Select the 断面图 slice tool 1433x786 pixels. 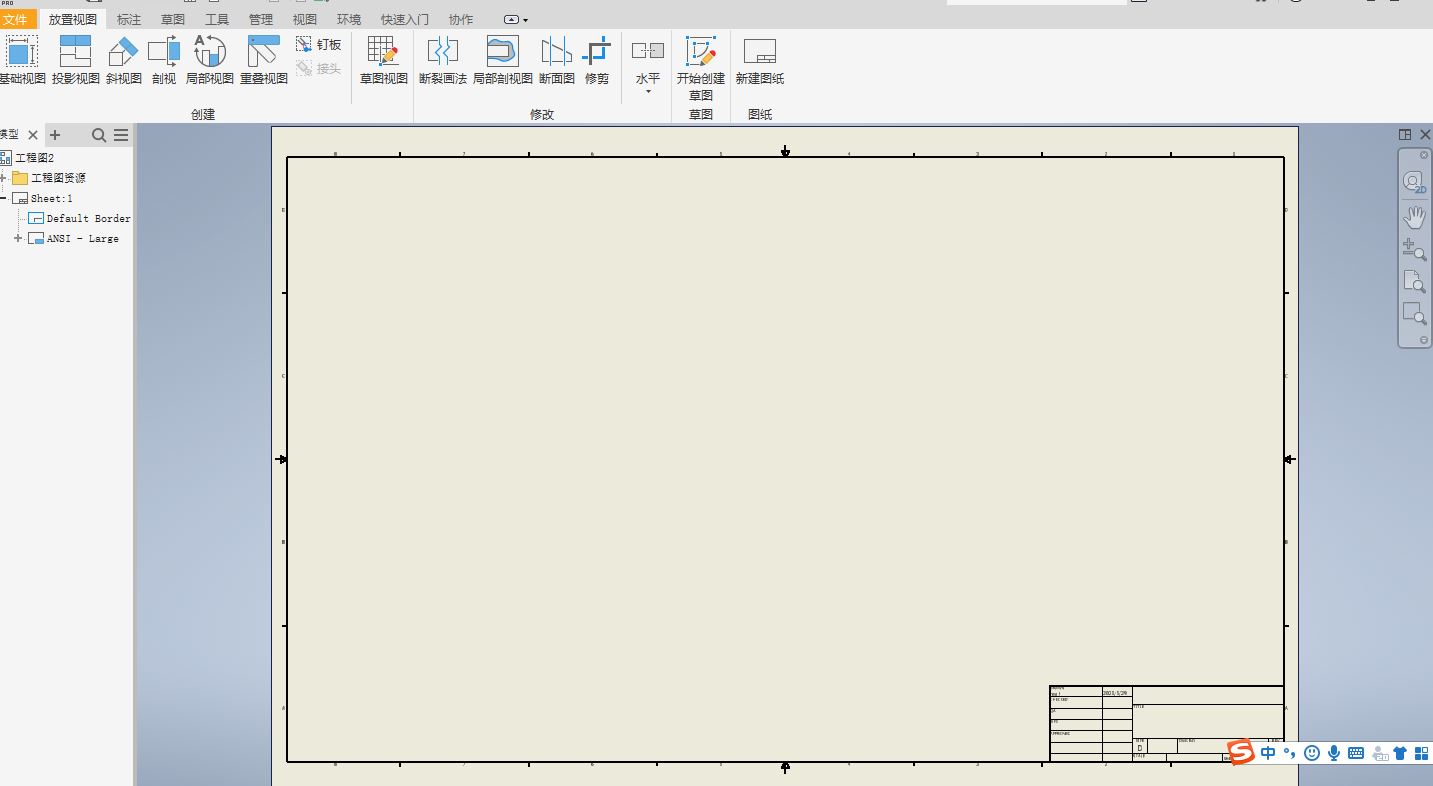[557, 59]
